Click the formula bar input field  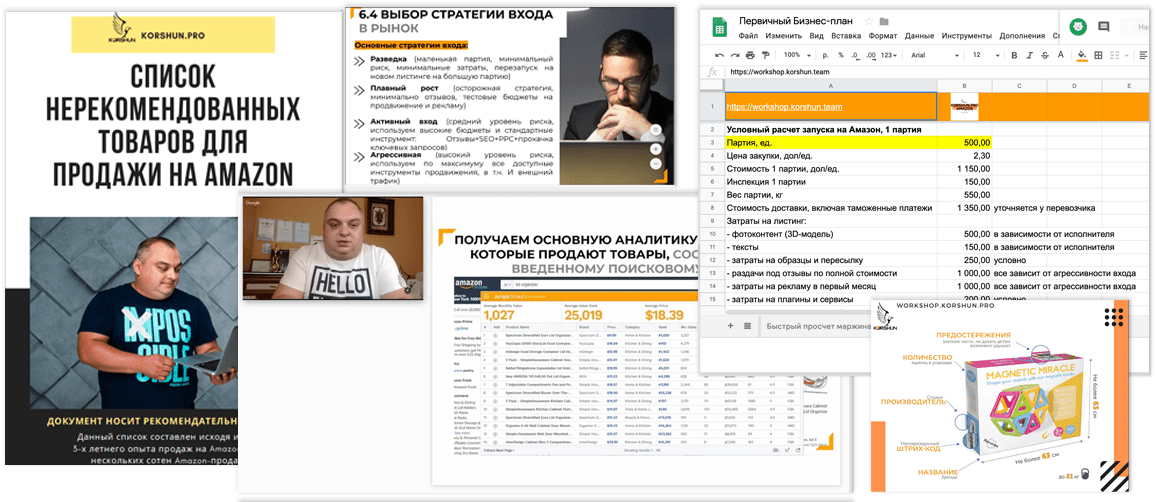click(936, 72)
